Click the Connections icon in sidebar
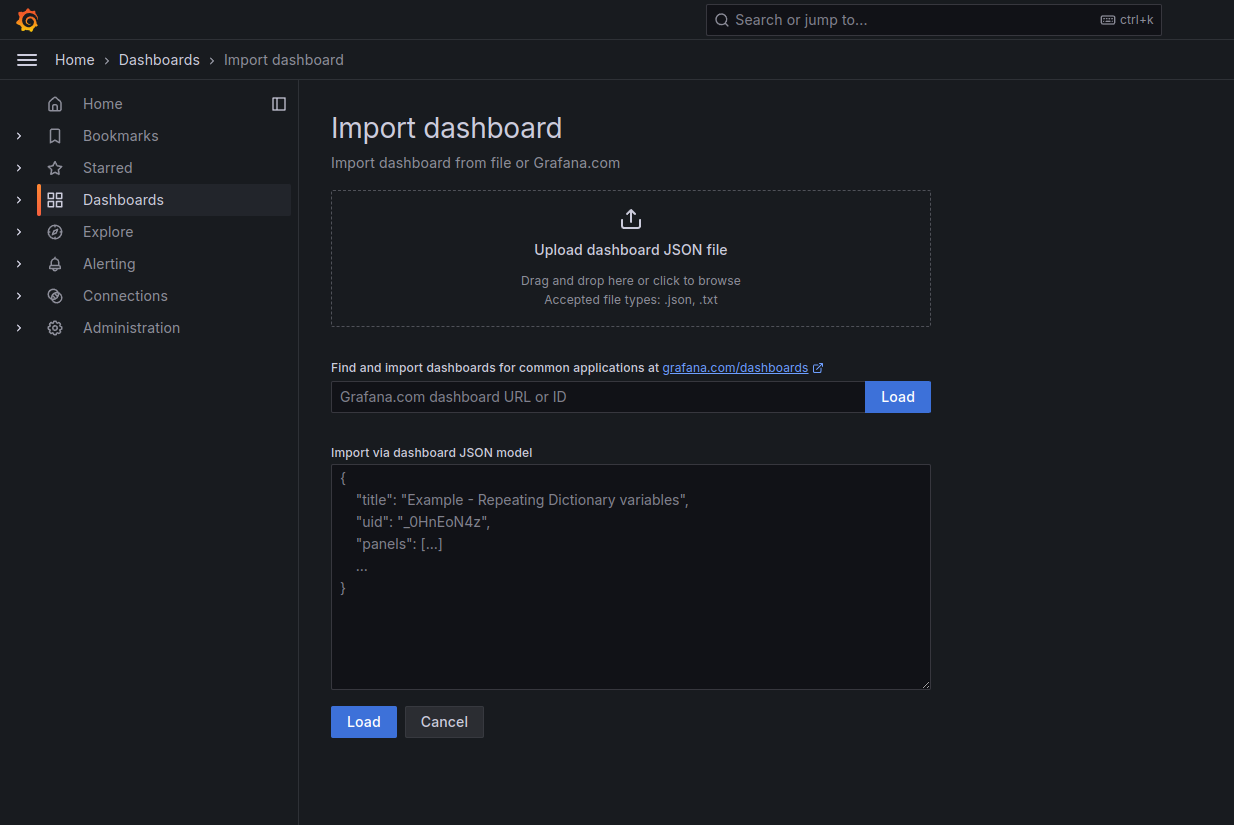This screenshot has height=825, width=1234. (55, 296)
